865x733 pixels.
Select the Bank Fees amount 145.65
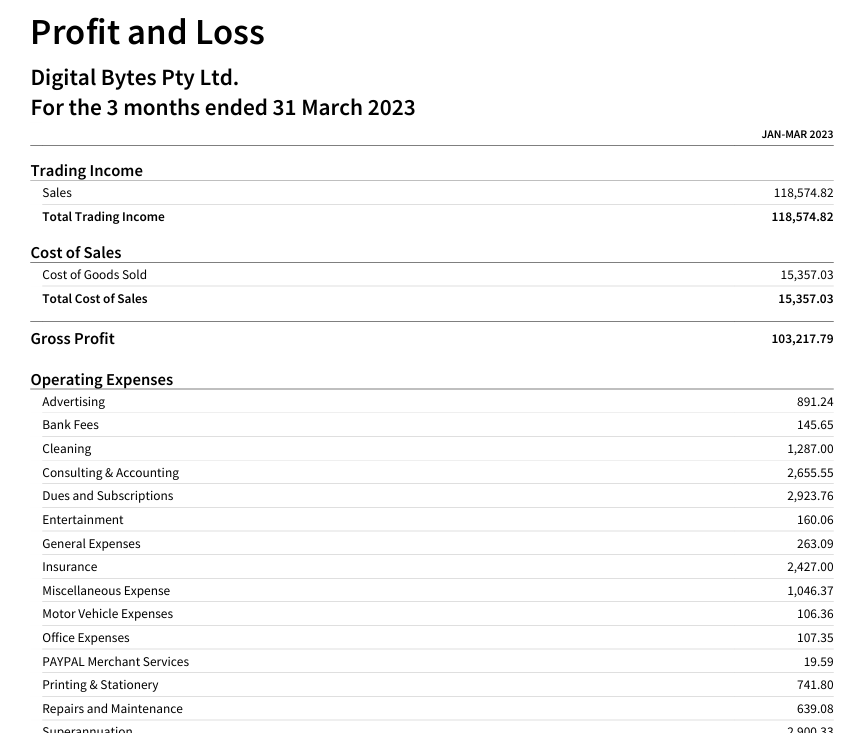(814, 425)
